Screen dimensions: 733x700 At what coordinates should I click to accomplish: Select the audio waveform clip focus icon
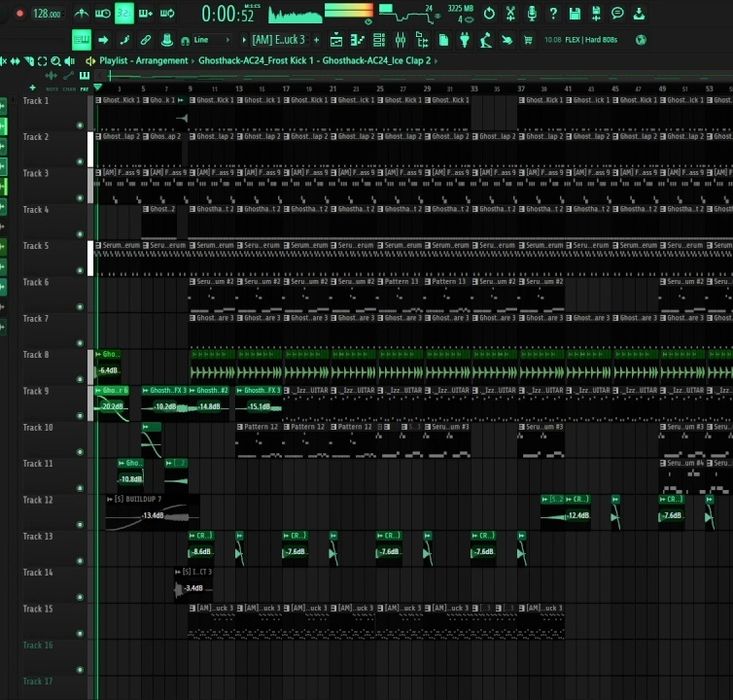click(x=51, y=75)
